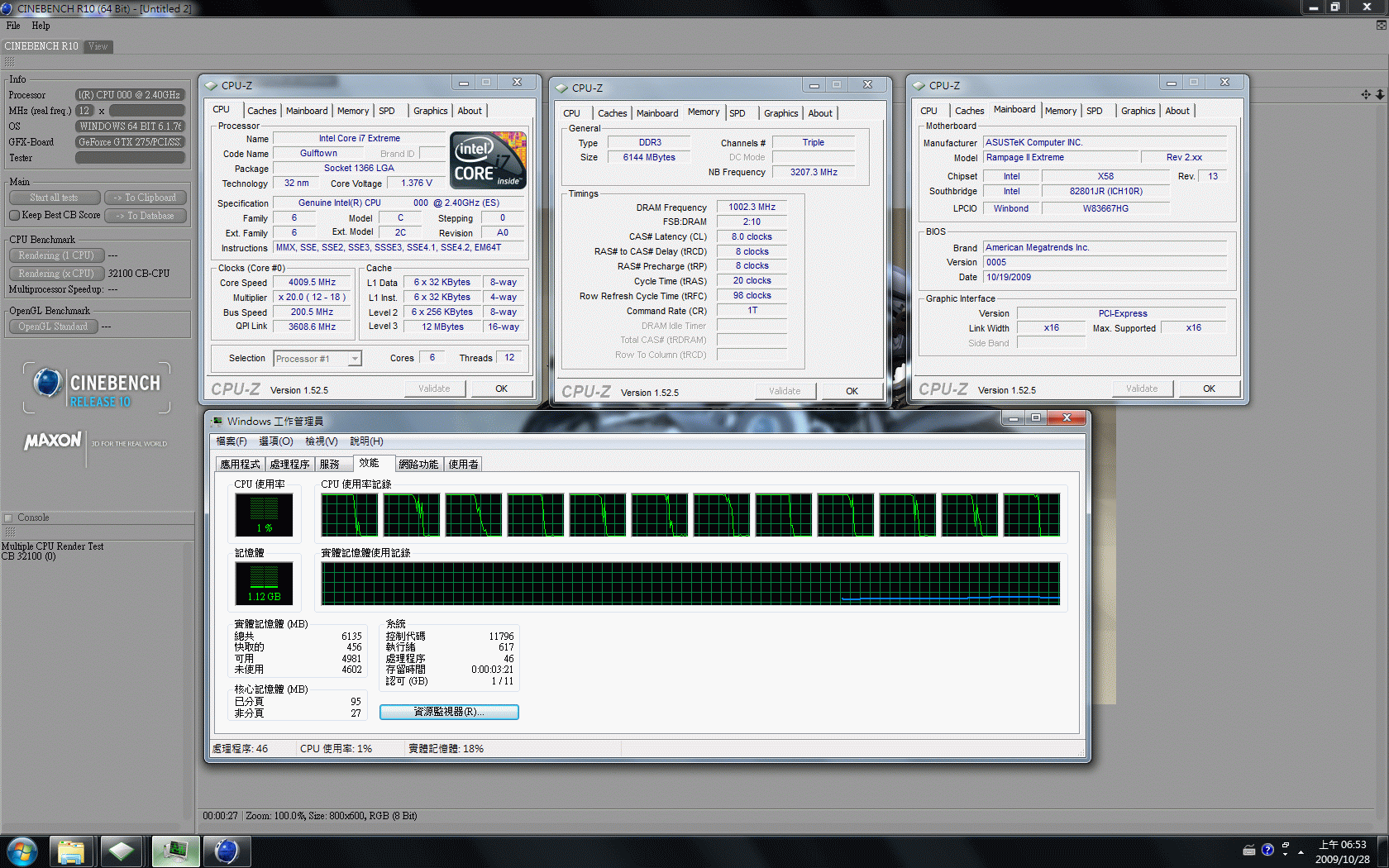Click the OpenGL Standard button
This screenshot has width=1389, height=868.
(53, 327)
